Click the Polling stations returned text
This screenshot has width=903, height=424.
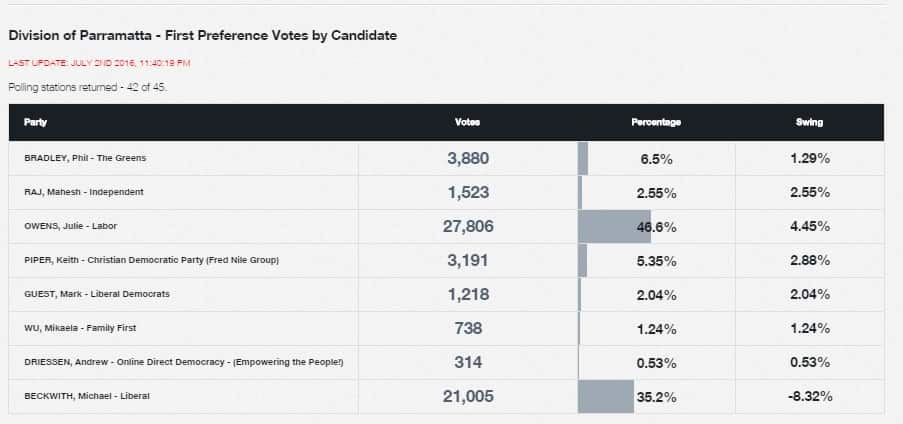[87, 87]
